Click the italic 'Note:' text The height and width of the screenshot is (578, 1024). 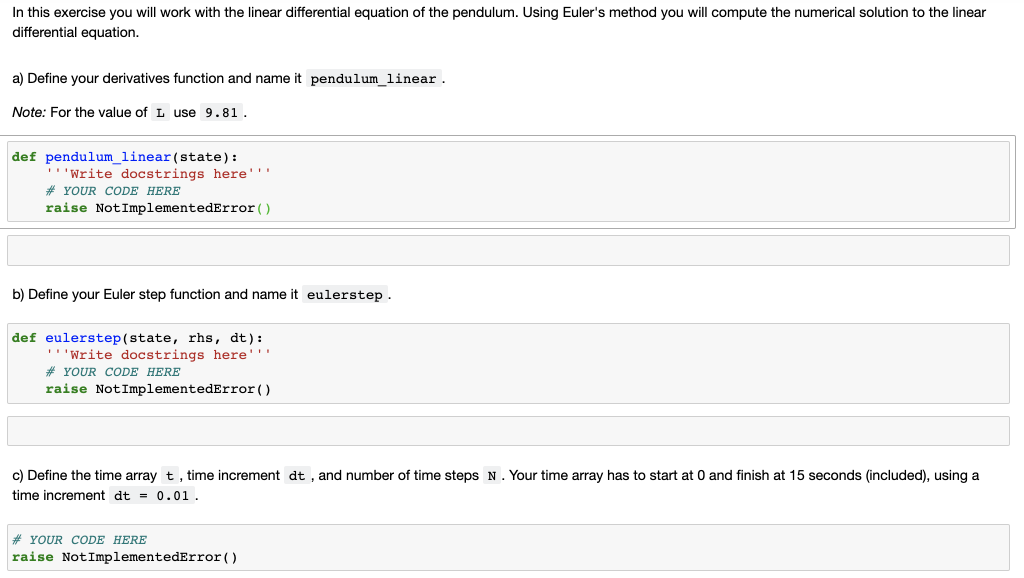(x=29, y=112)
